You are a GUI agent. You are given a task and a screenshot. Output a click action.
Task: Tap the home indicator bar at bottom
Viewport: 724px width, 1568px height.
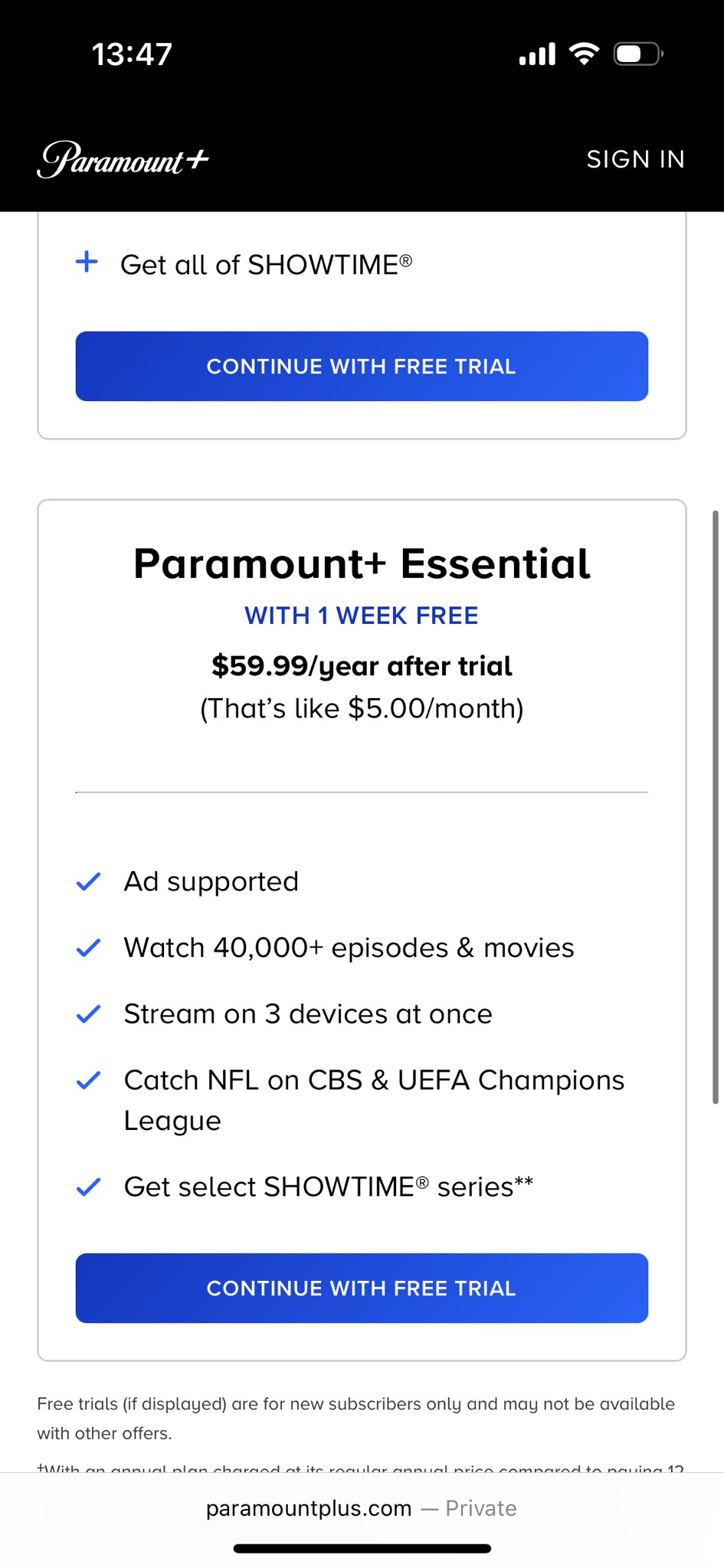362,1548
